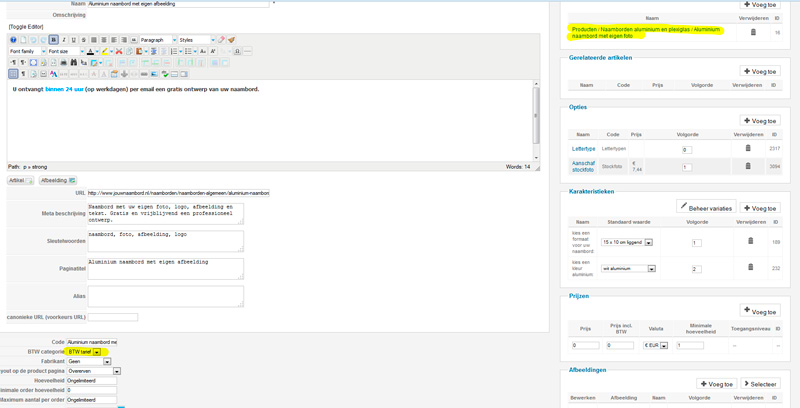Screen dimensions: 800x408
Task: Toggle italic formatting
Action: 64,40
